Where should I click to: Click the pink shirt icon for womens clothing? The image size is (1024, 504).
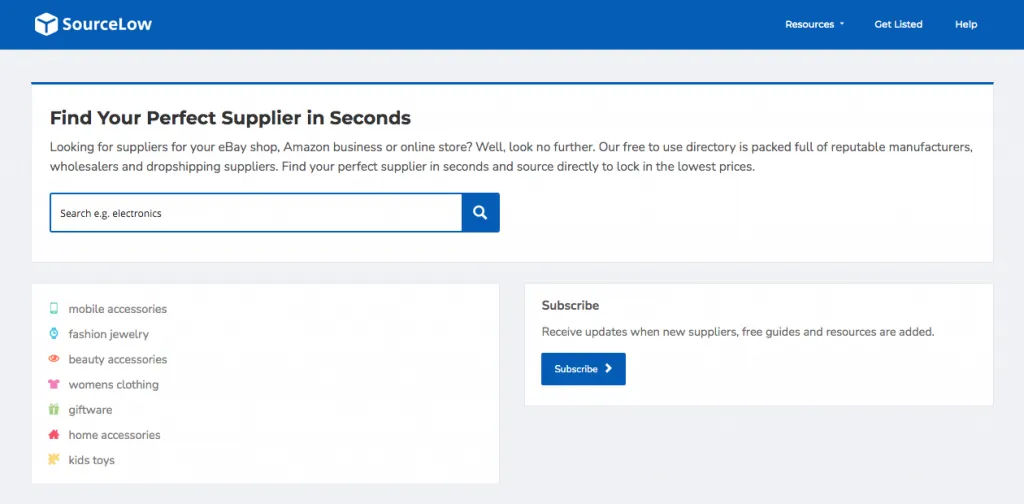(54, 384)
